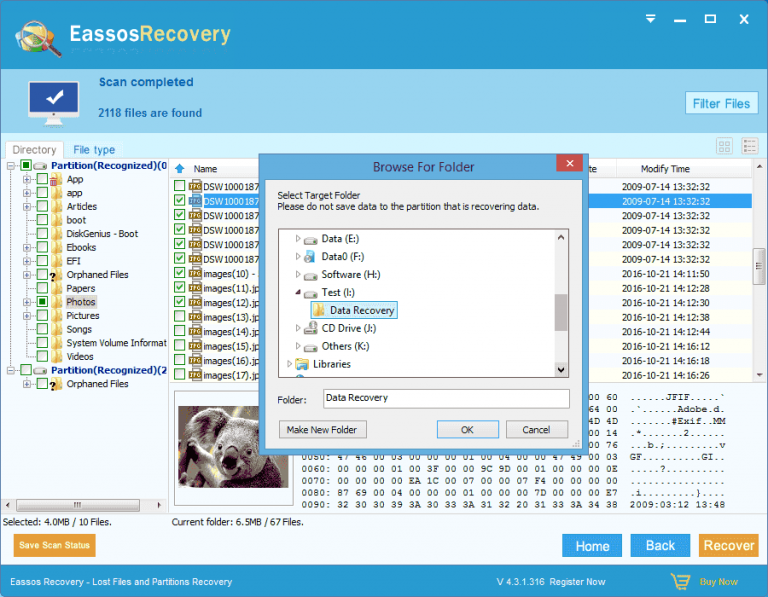Toggle first Partition(Recognized) checkbox

26,165
